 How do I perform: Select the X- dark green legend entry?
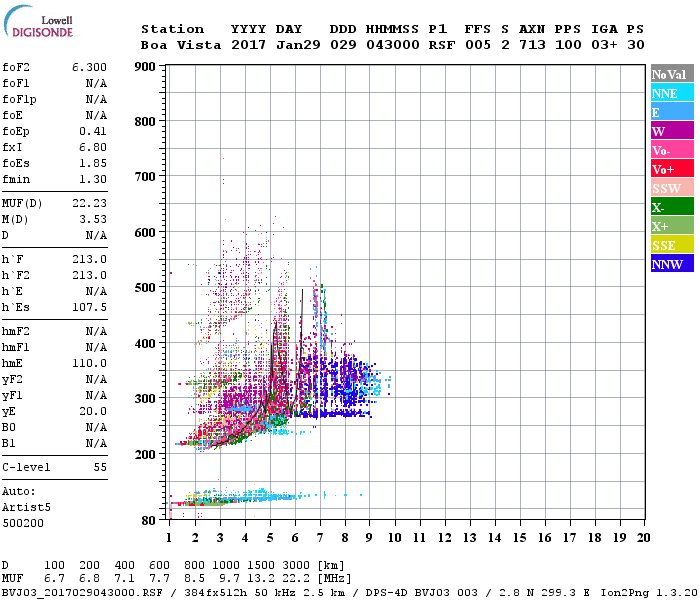[672, 207]
